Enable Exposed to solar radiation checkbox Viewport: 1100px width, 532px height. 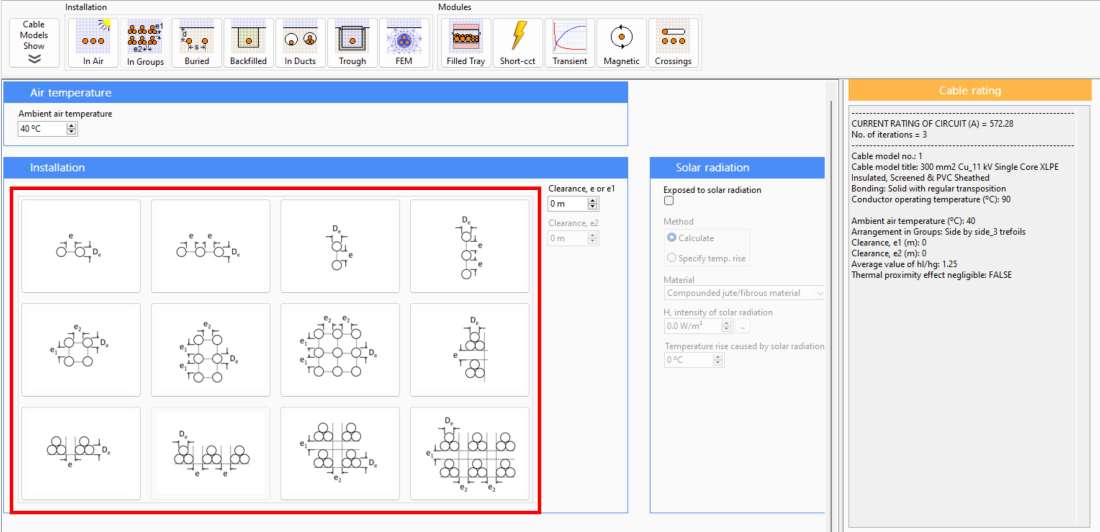click(x=669, y=201)
